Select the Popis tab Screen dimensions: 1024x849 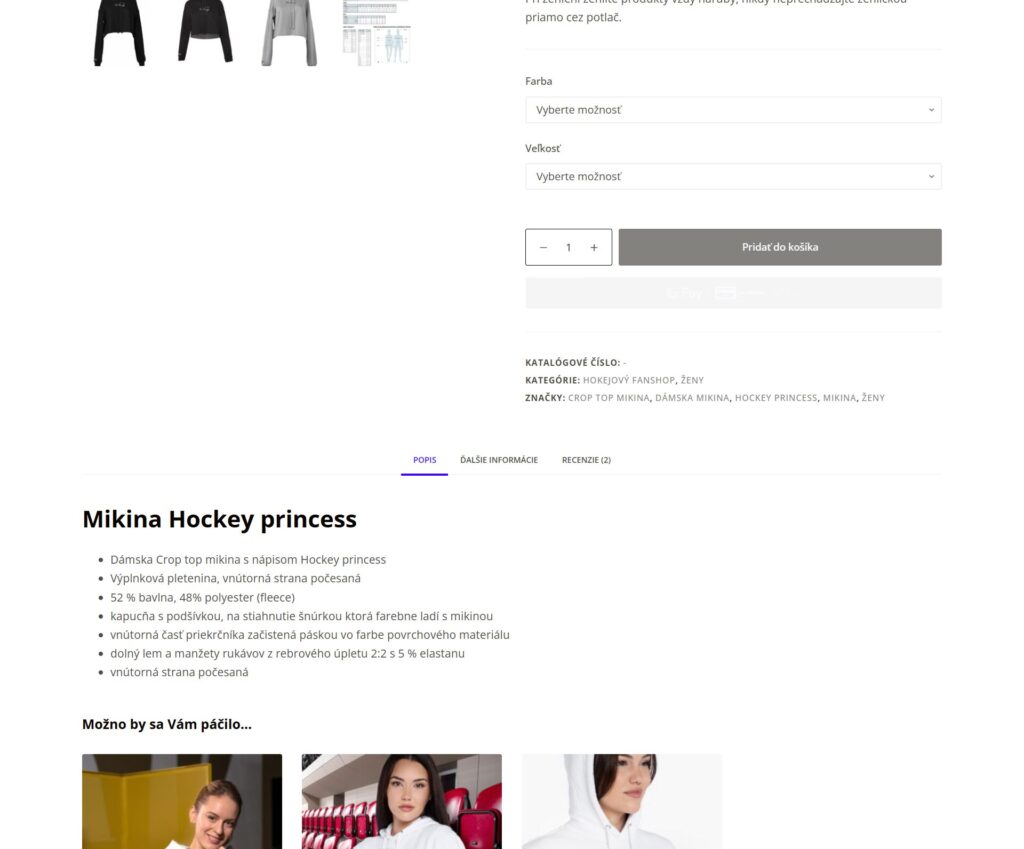(424, 460)
